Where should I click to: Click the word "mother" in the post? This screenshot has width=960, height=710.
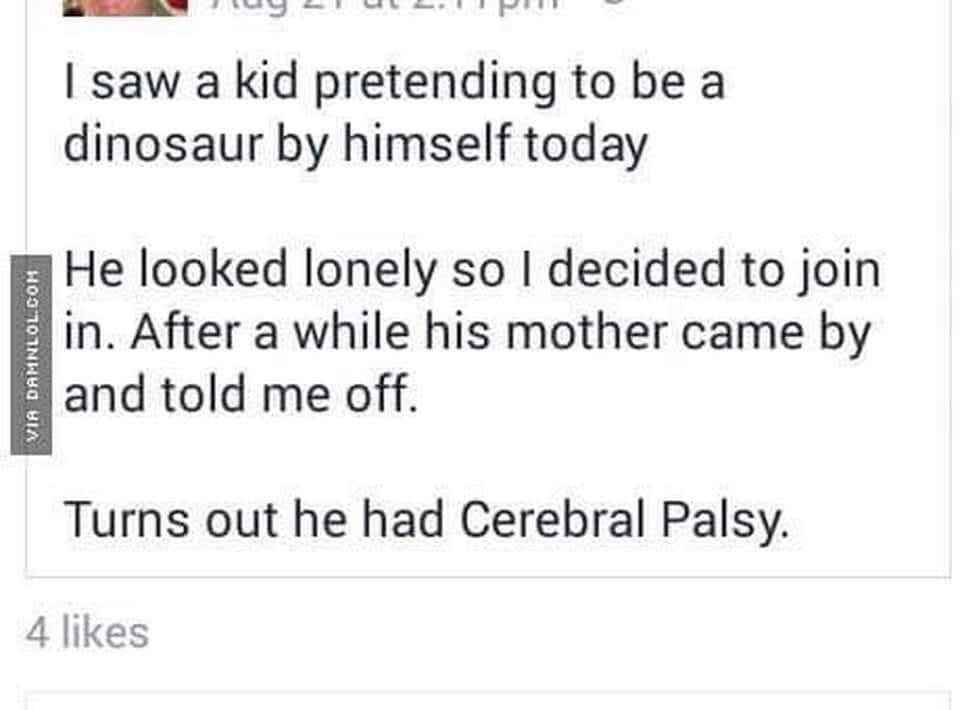(x=587, y=333)
